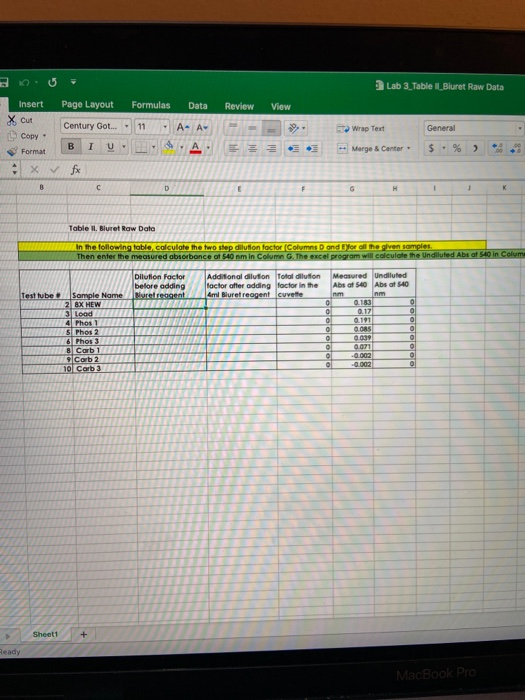Click the Sample Name cell 'Phos 2'

[x=102, y=332]
